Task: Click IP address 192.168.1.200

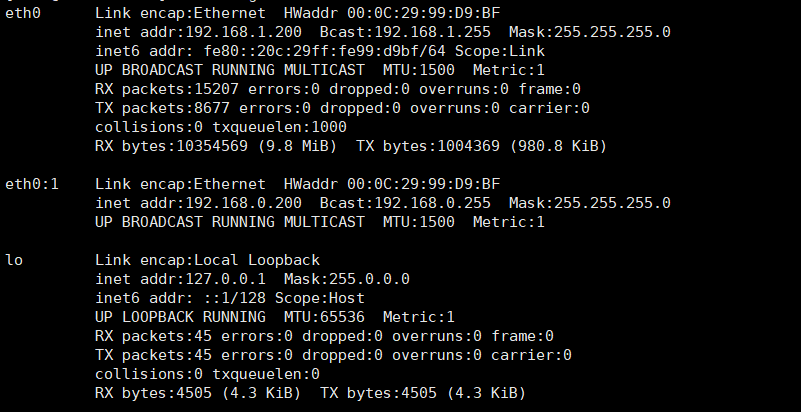Action: [x=243, y=32]
